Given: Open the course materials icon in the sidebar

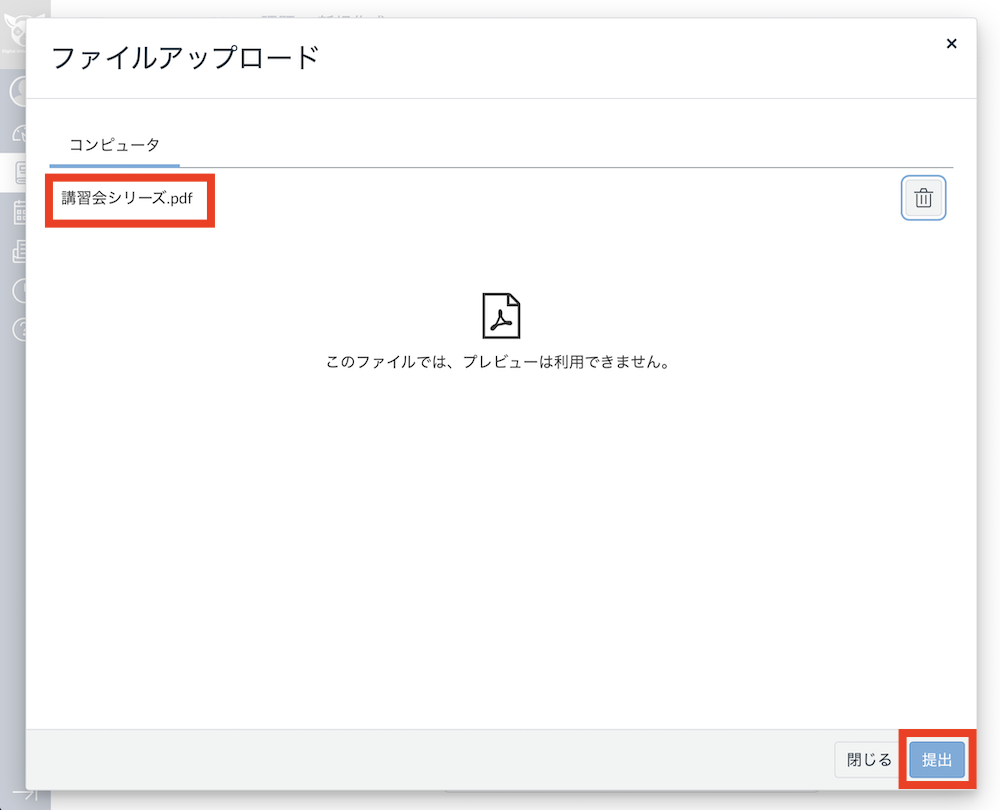Looking at the screenshot, I should click(20, 251).
